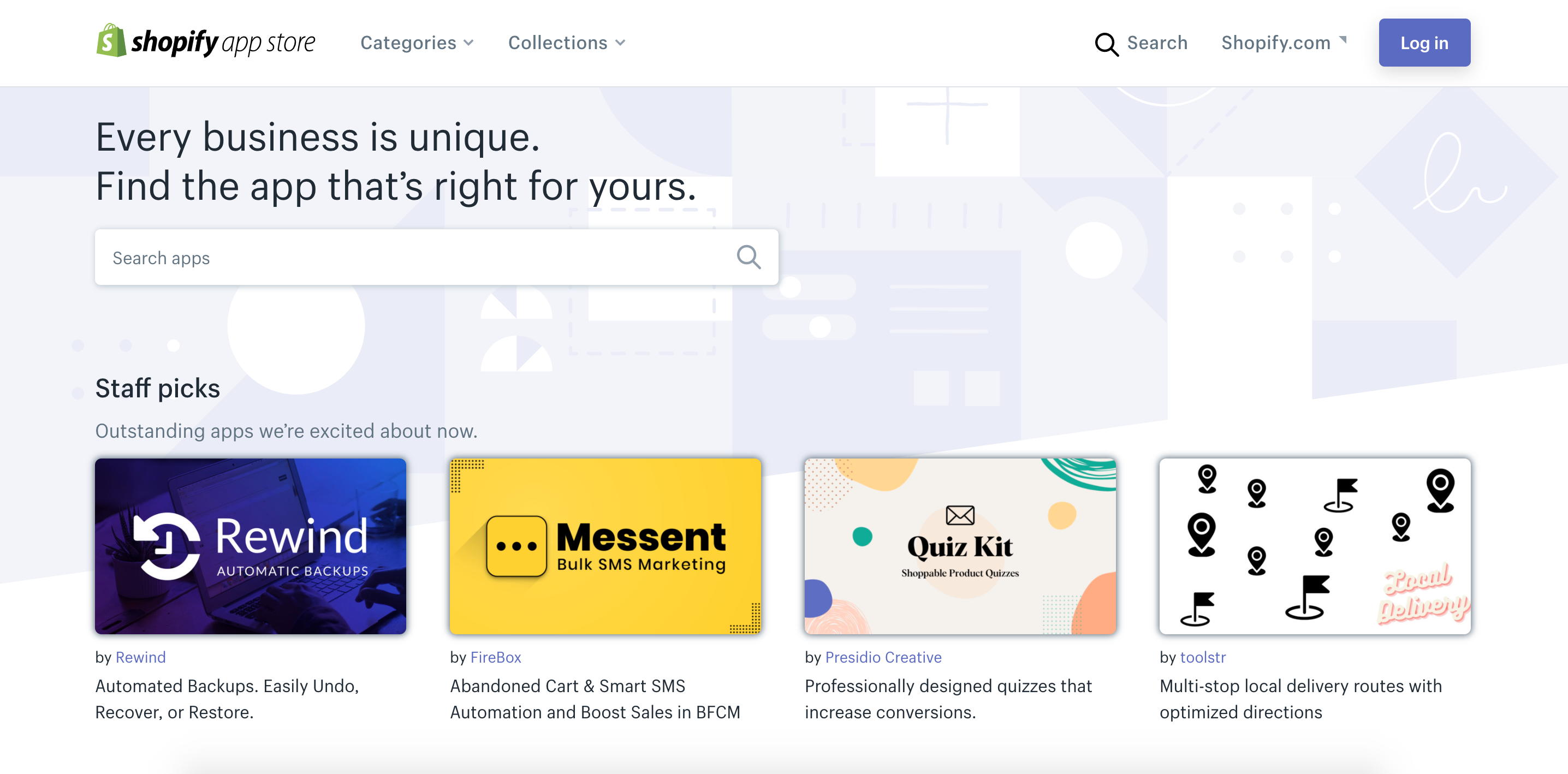
Task: Open the FireBox developer link
Action: click(496, 657)
